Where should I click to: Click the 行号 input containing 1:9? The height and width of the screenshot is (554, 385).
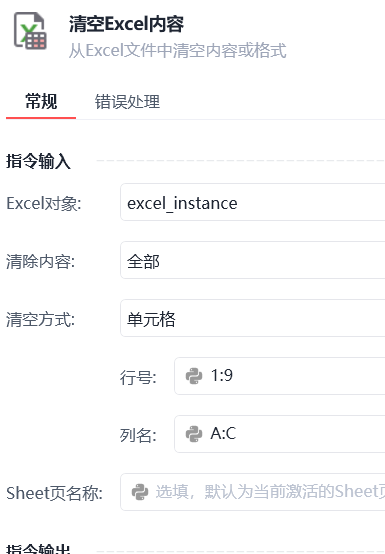tap(280, 376)
